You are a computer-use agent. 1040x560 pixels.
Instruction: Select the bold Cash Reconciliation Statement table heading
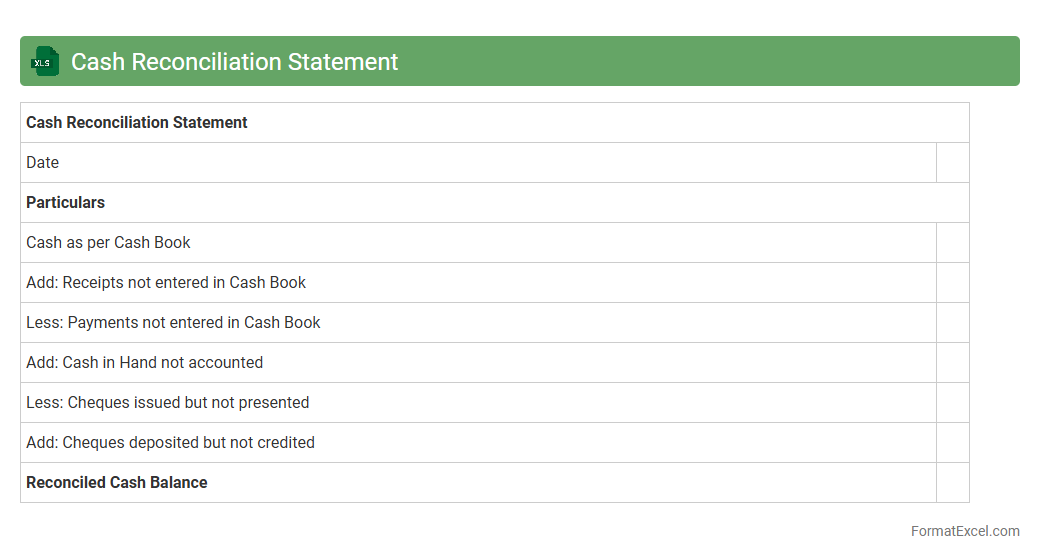(137, 123)
